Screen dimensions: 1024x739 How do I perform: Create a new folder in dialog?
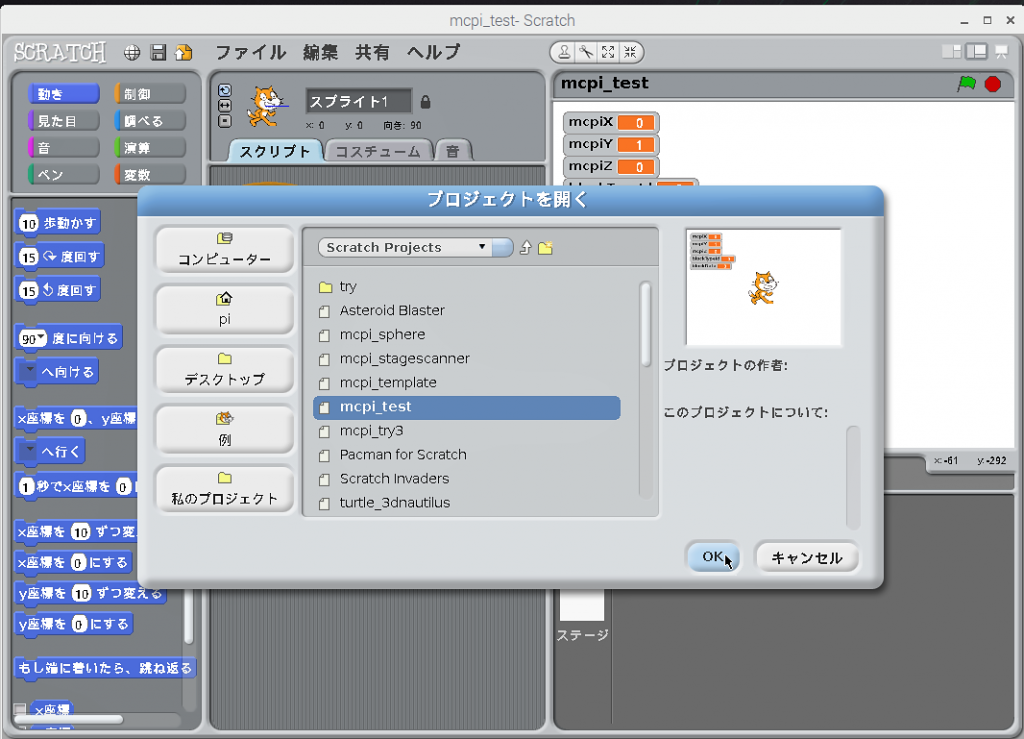pos(545,247)
